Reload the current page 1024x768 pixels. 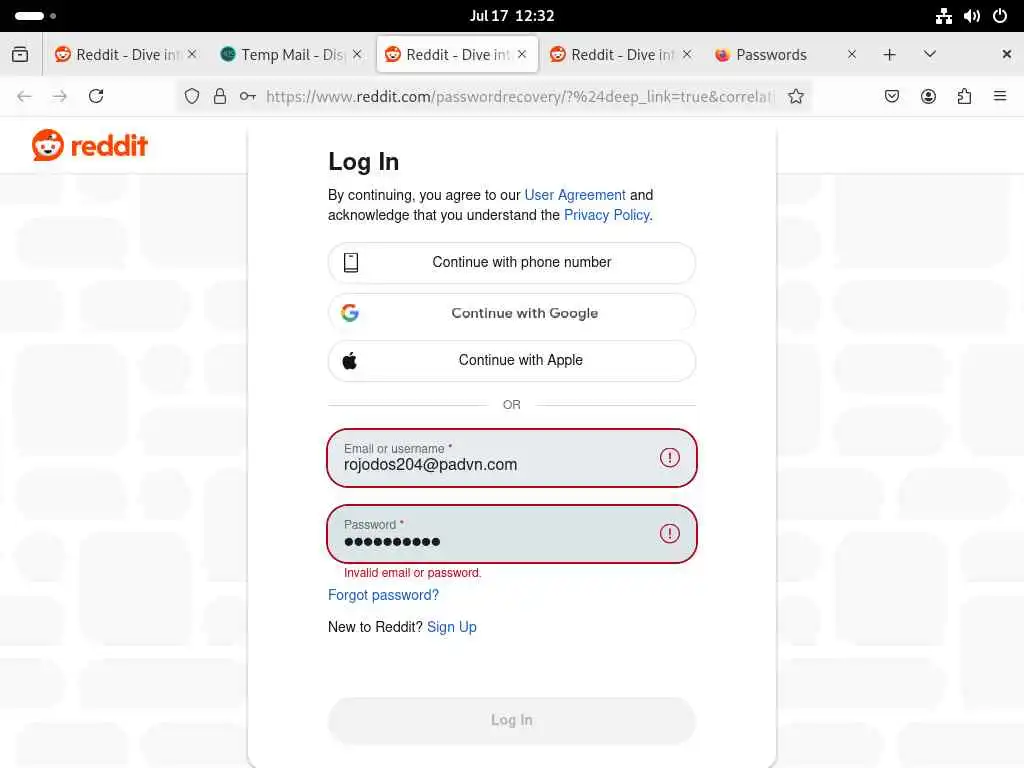pyautogui.click(x=96, y=97)
